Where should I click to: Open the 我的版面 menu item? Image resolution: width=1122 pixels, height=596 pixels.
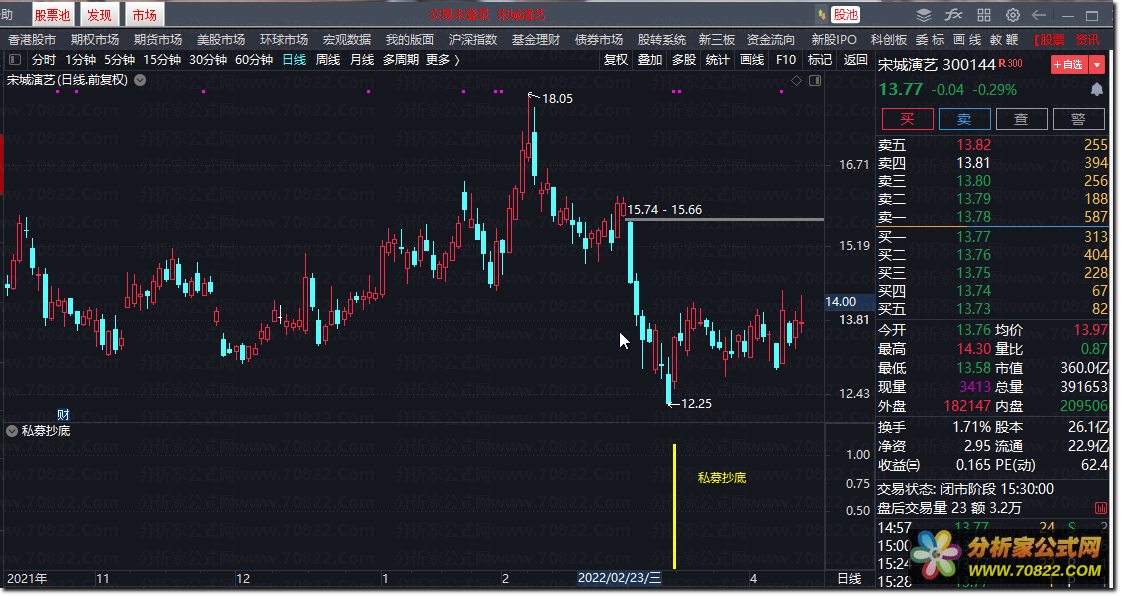tap(410, 39)
